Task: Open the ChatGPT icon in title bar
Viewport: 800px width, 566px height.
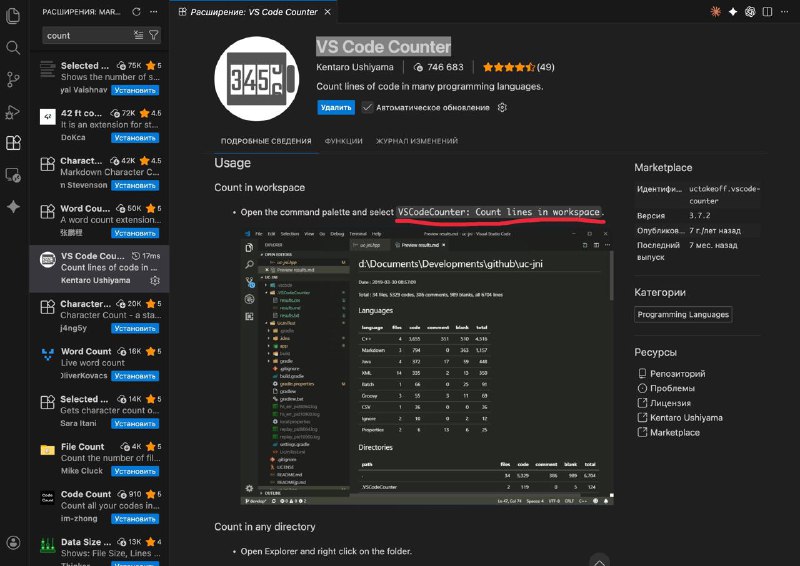Action: pos(750,12)
